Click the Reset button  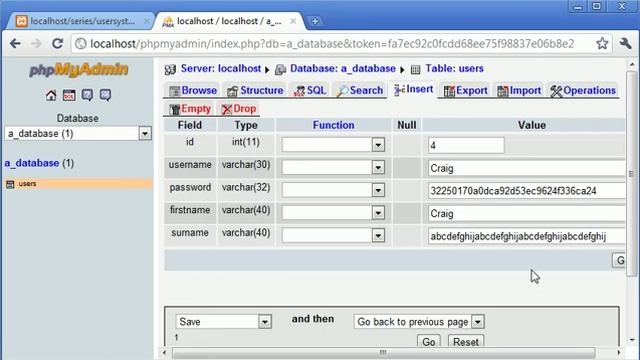(466, 342)
